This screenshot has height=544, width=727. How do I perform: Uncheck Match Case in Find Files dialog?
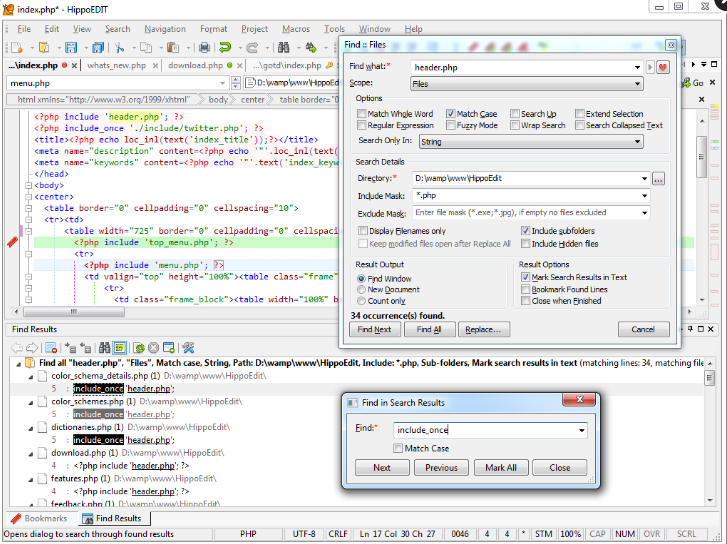pos(451,114)
